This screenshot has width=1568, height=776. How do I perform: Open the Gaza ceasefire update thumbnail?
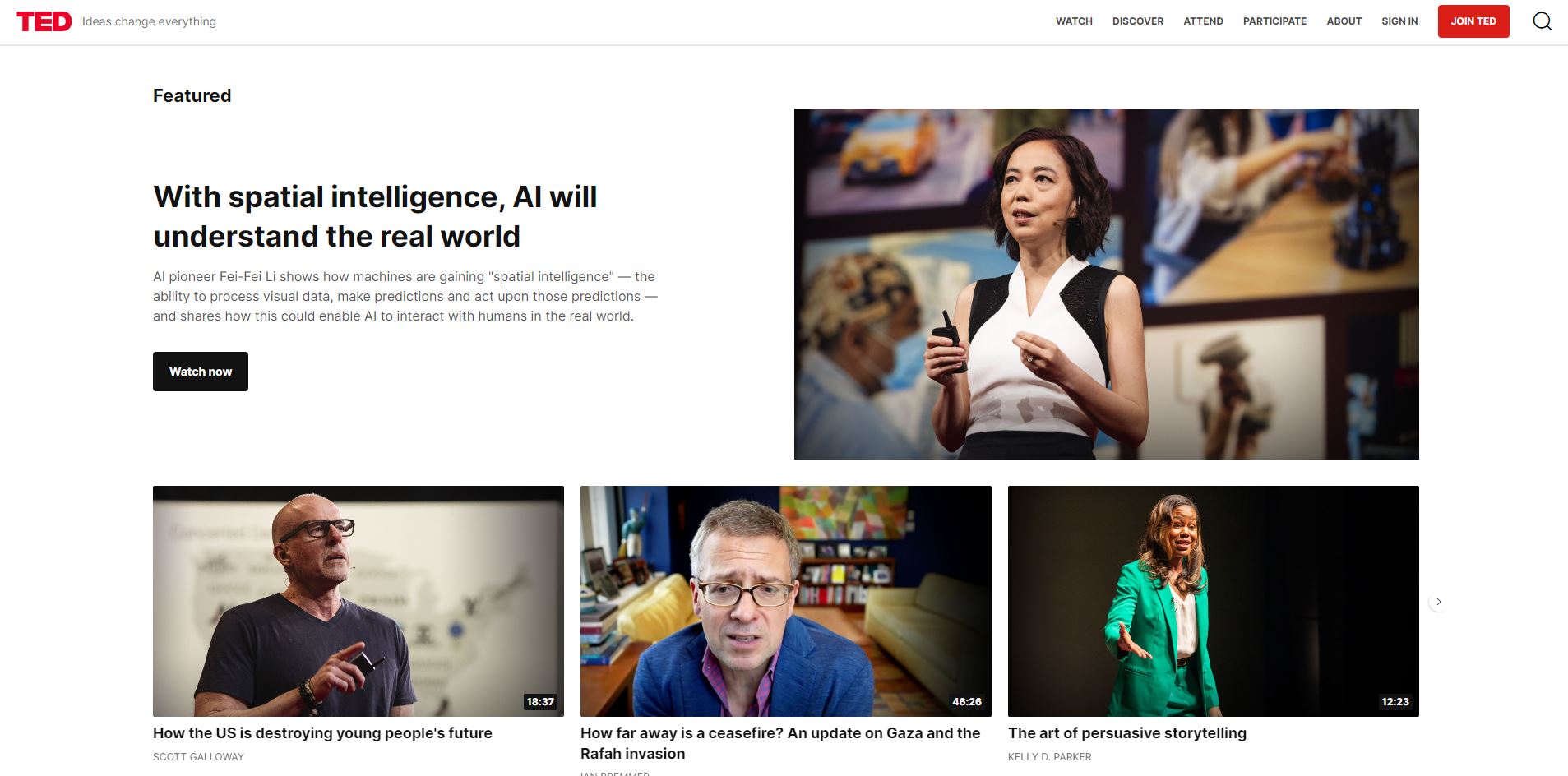coord(786,601)
